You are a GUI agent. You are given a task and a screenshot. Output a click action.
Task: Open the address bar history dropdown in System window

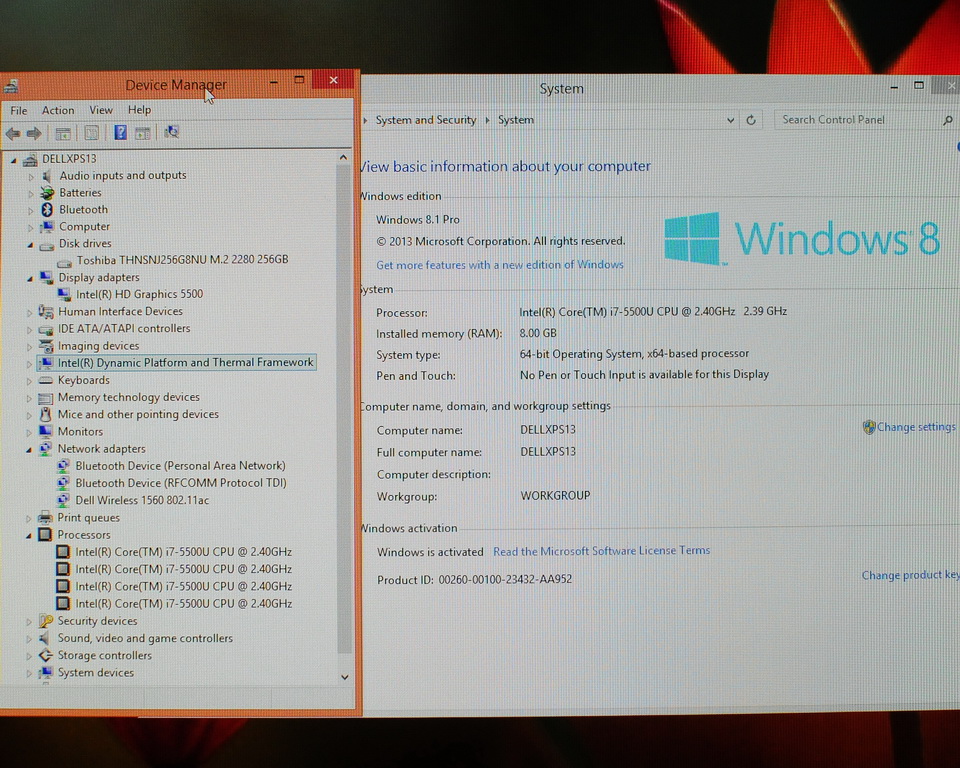pos(730,120)
